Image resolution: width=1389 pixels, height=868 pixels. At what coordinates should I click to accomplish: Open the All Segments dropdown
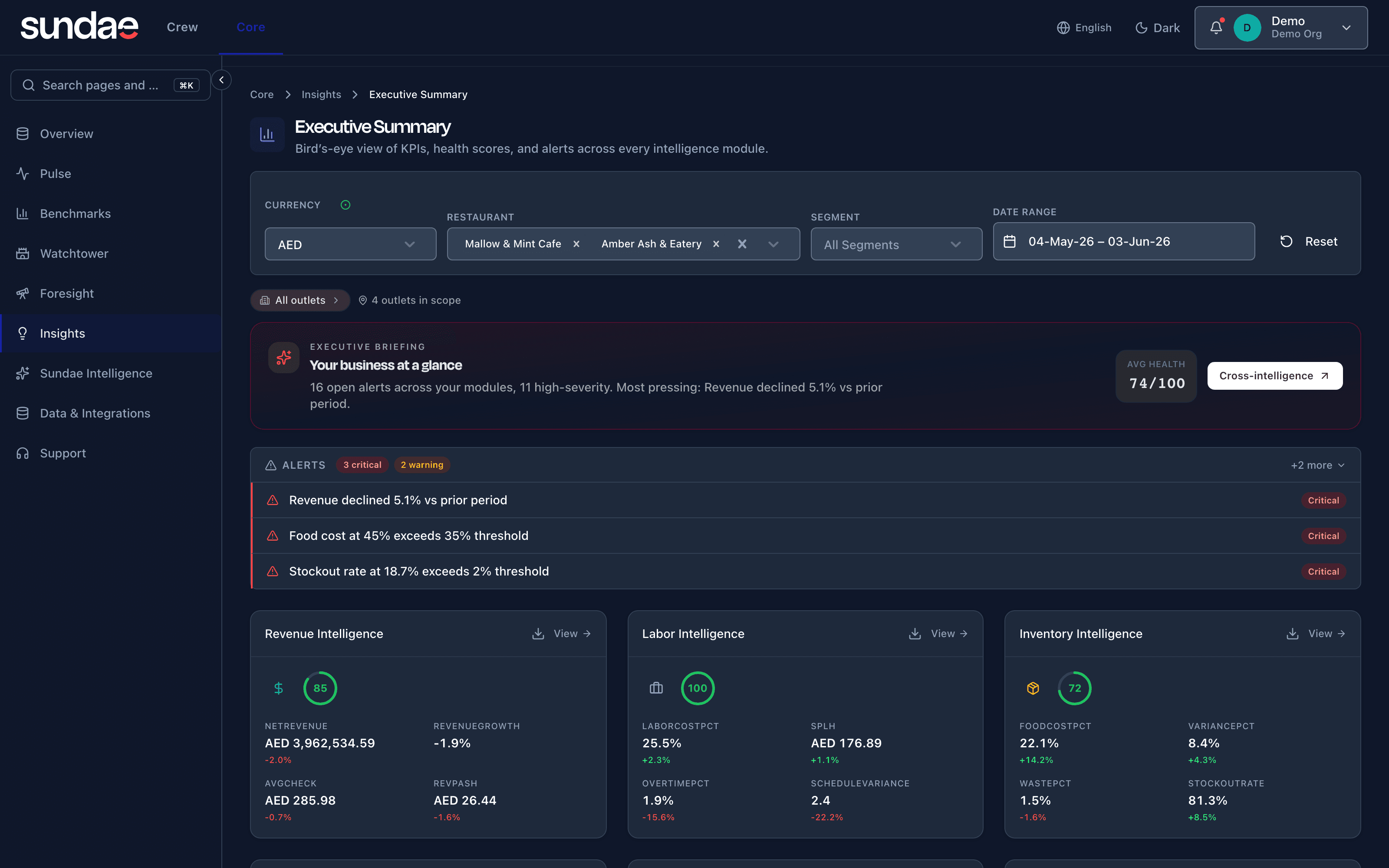click(x=896, y=244)
